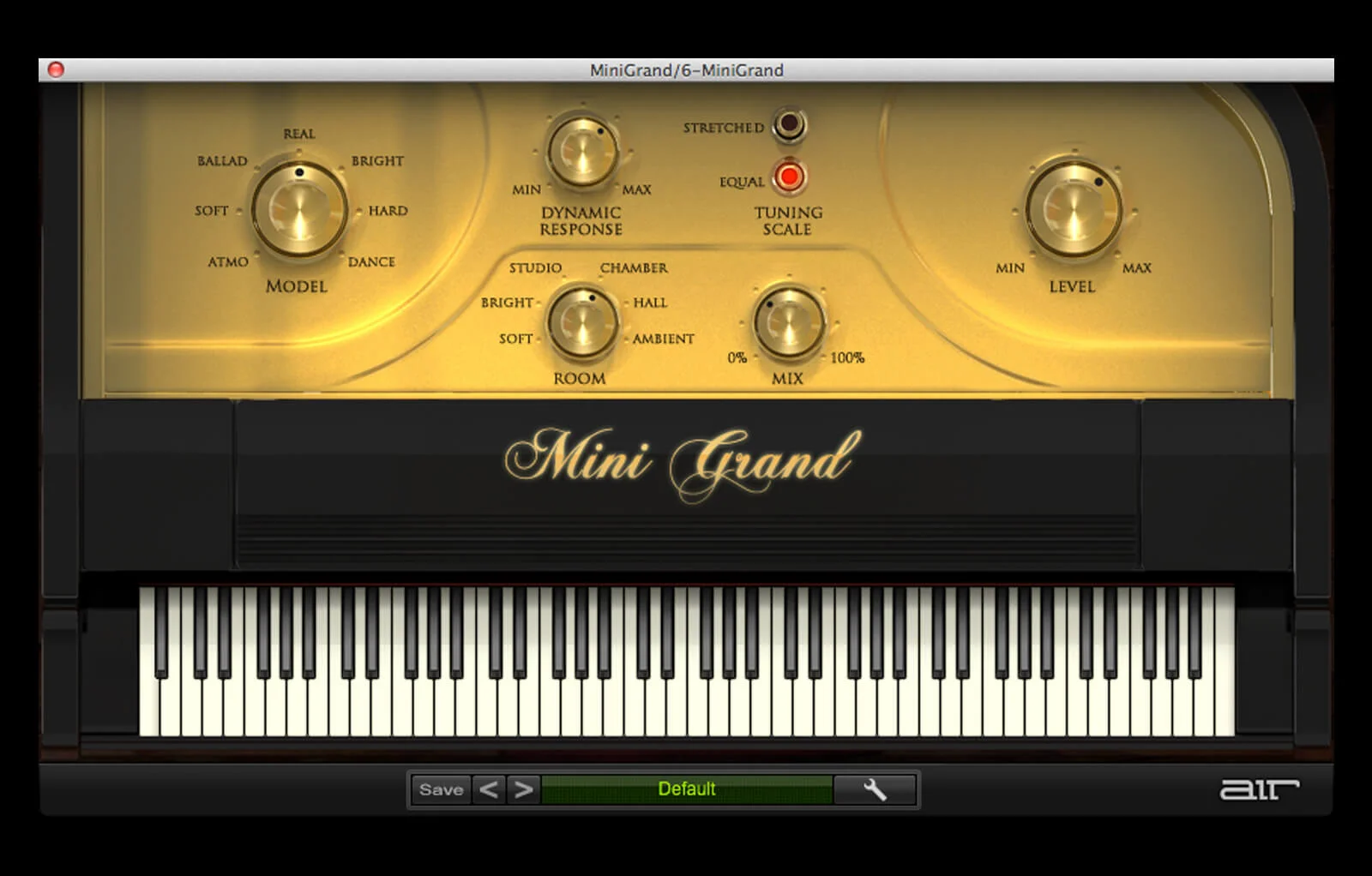Advance to the next preset arrow

pyautogui.click(x=524, y=789)
